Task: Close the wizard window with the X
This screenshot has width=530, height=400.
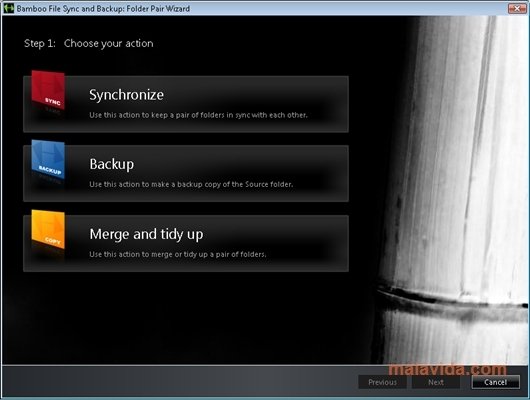Action: click(517, 8)
